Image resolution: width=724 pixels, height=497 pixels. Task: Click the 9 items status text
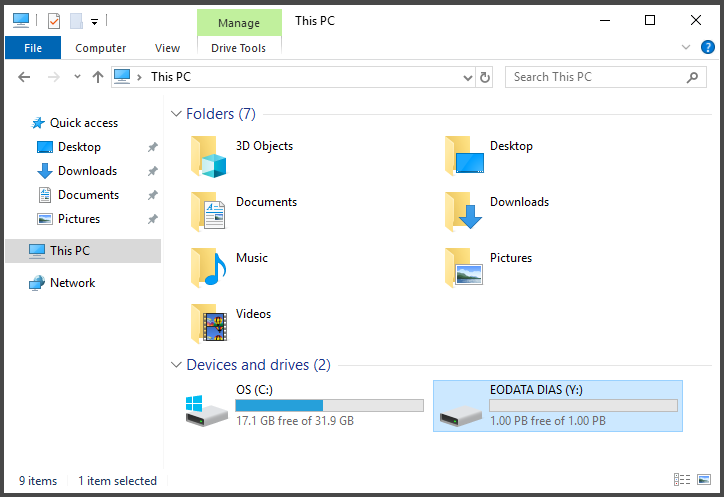[x=38, y=481]
